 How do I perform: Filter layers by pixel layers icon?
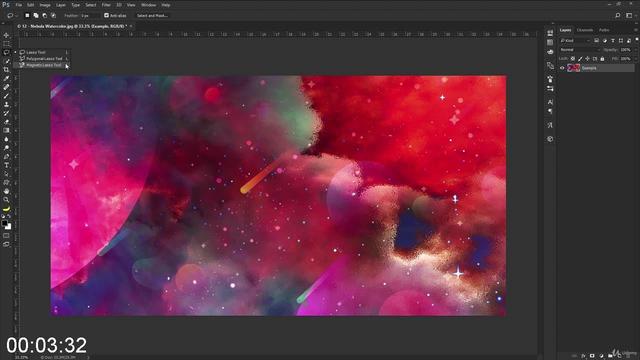(x=596, y=40)
